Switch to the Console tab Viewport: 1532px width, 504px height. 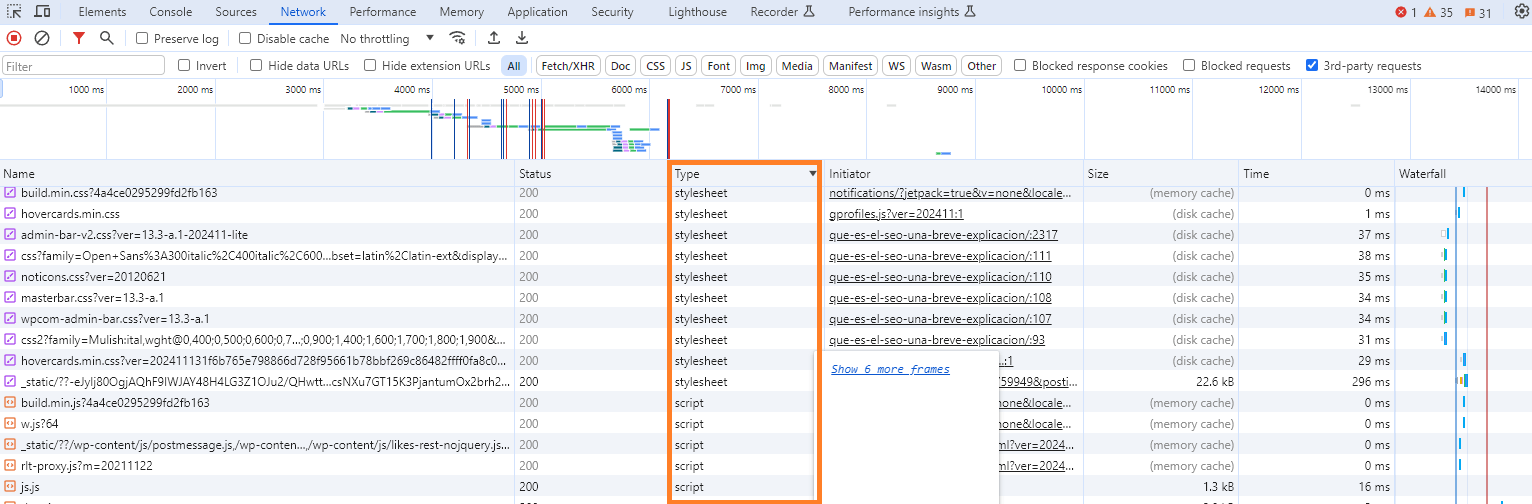[x=170, y=12]
